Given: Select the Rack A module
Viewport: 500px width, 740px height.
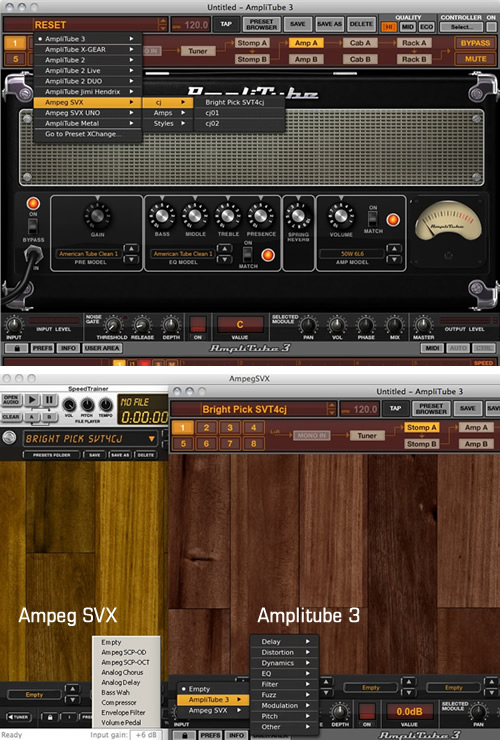Looking at the screenshot, I should 414,43.
